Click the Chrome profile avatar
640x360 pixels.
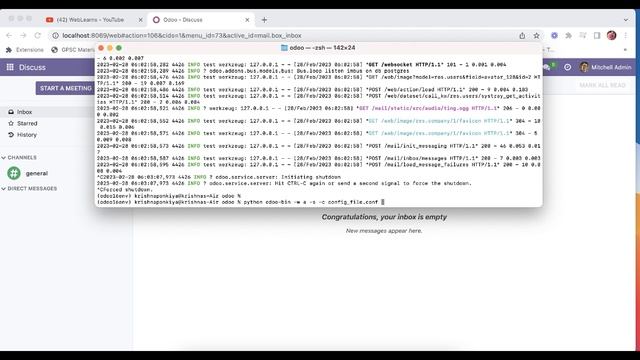tap(611, 36)
